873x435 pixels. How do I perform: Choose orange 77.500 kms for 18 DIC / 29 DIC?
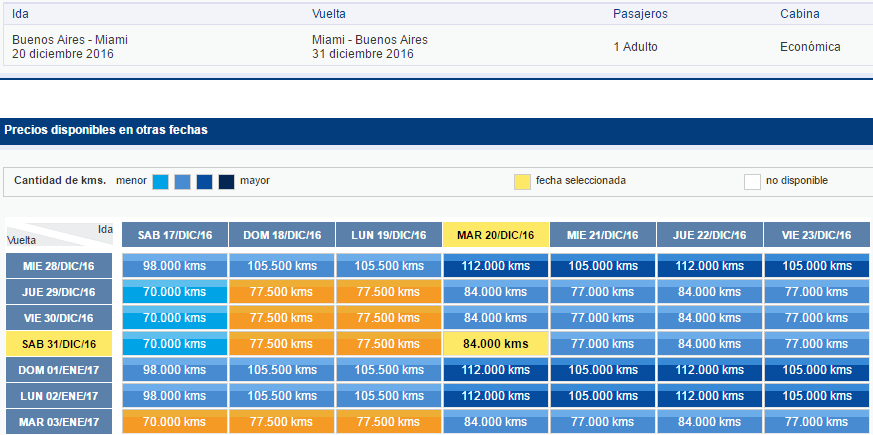[x=282, y=292]
